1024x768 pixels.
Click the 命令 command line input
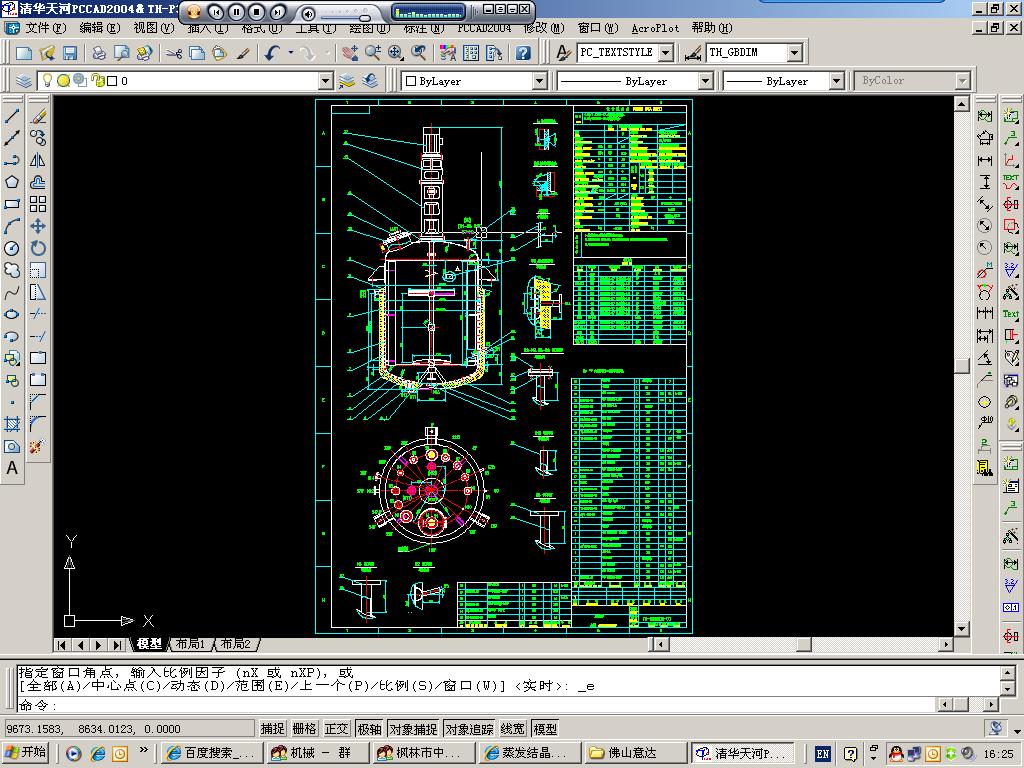(477, 705)
